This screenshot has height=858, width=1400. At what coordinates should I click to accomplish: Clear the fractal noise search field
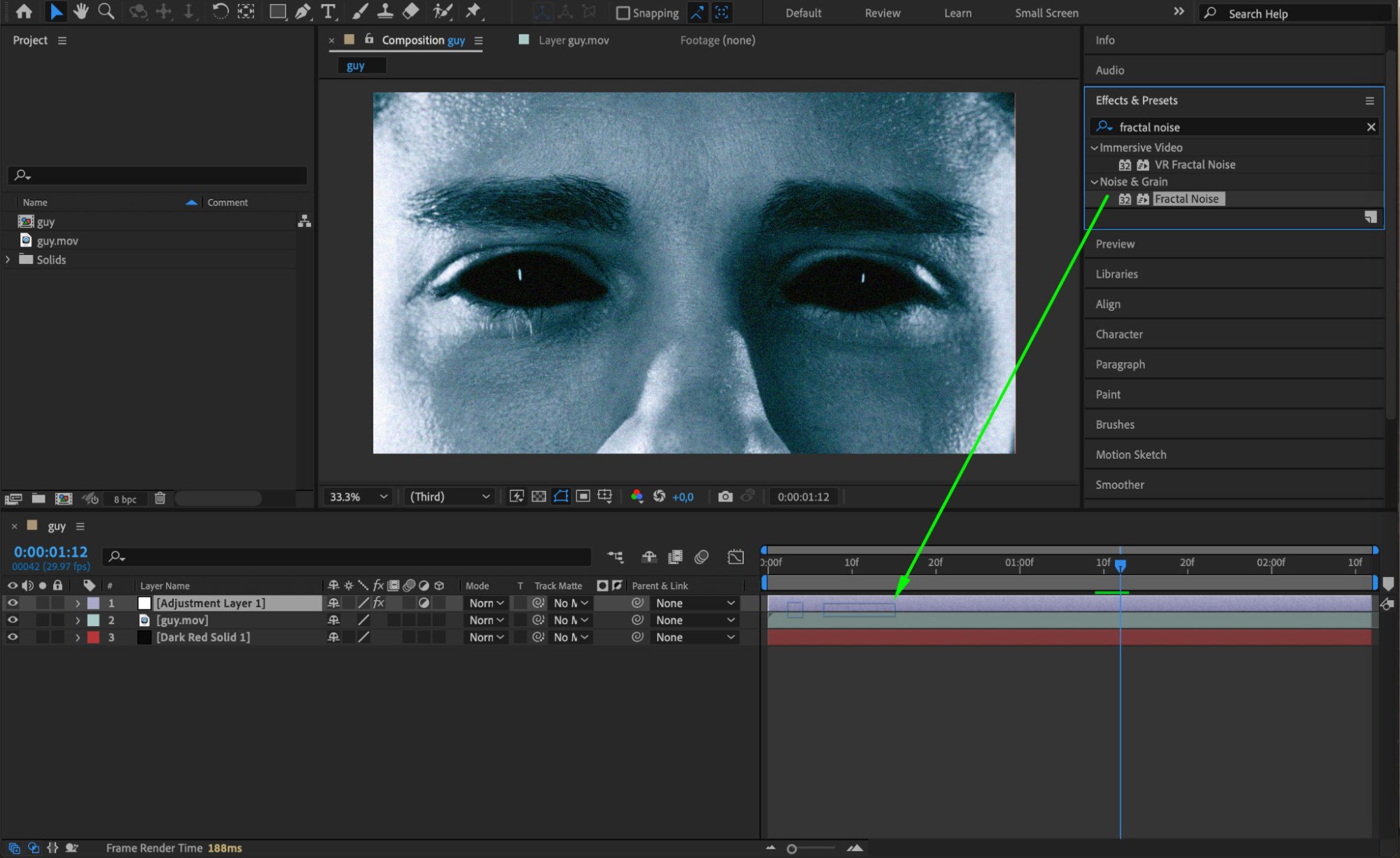coord(1371,127)
